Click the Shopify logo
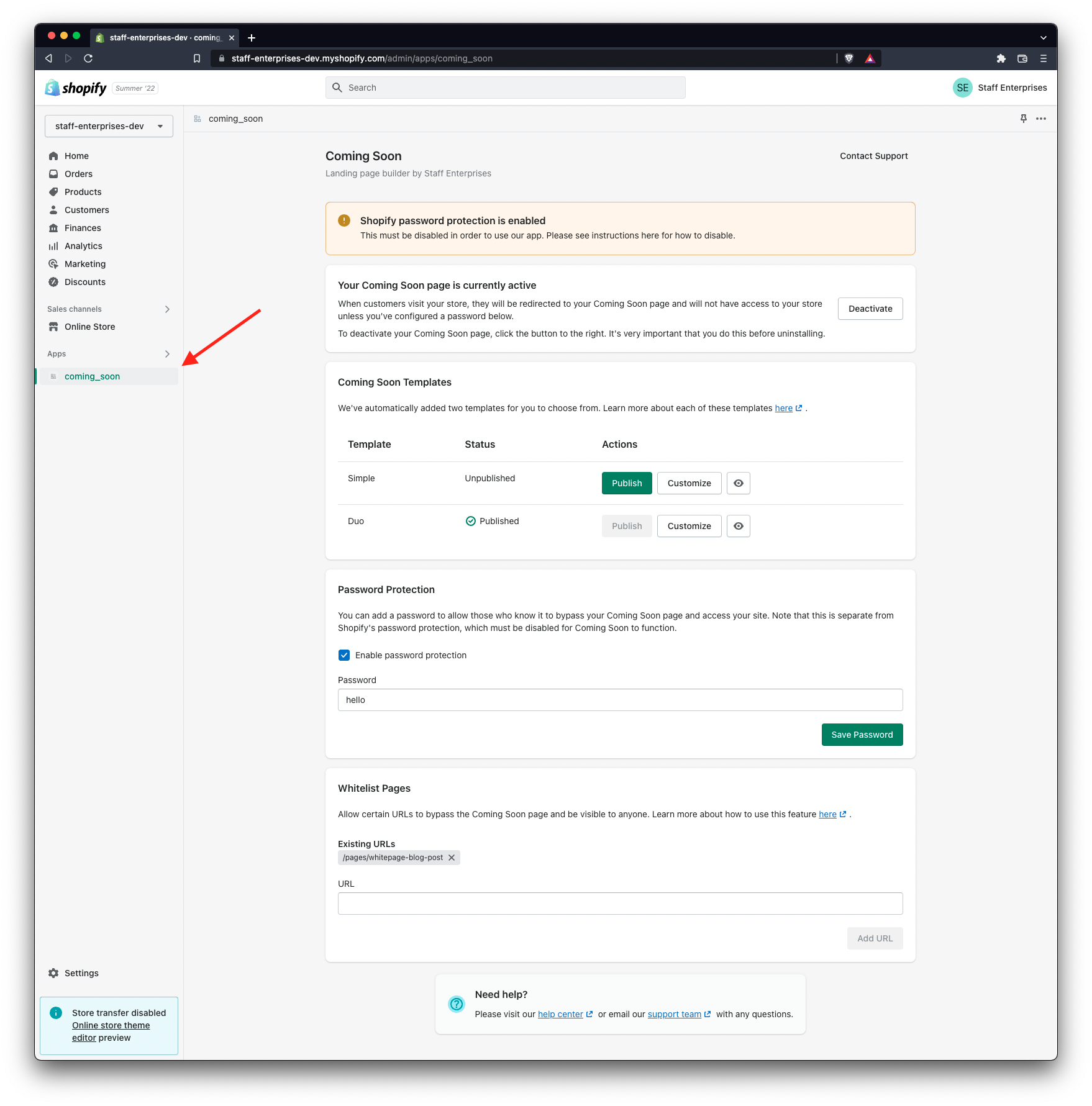The height and width of the screenshot is (1106, 1092). pyautogui.click(x=76, y=88)
